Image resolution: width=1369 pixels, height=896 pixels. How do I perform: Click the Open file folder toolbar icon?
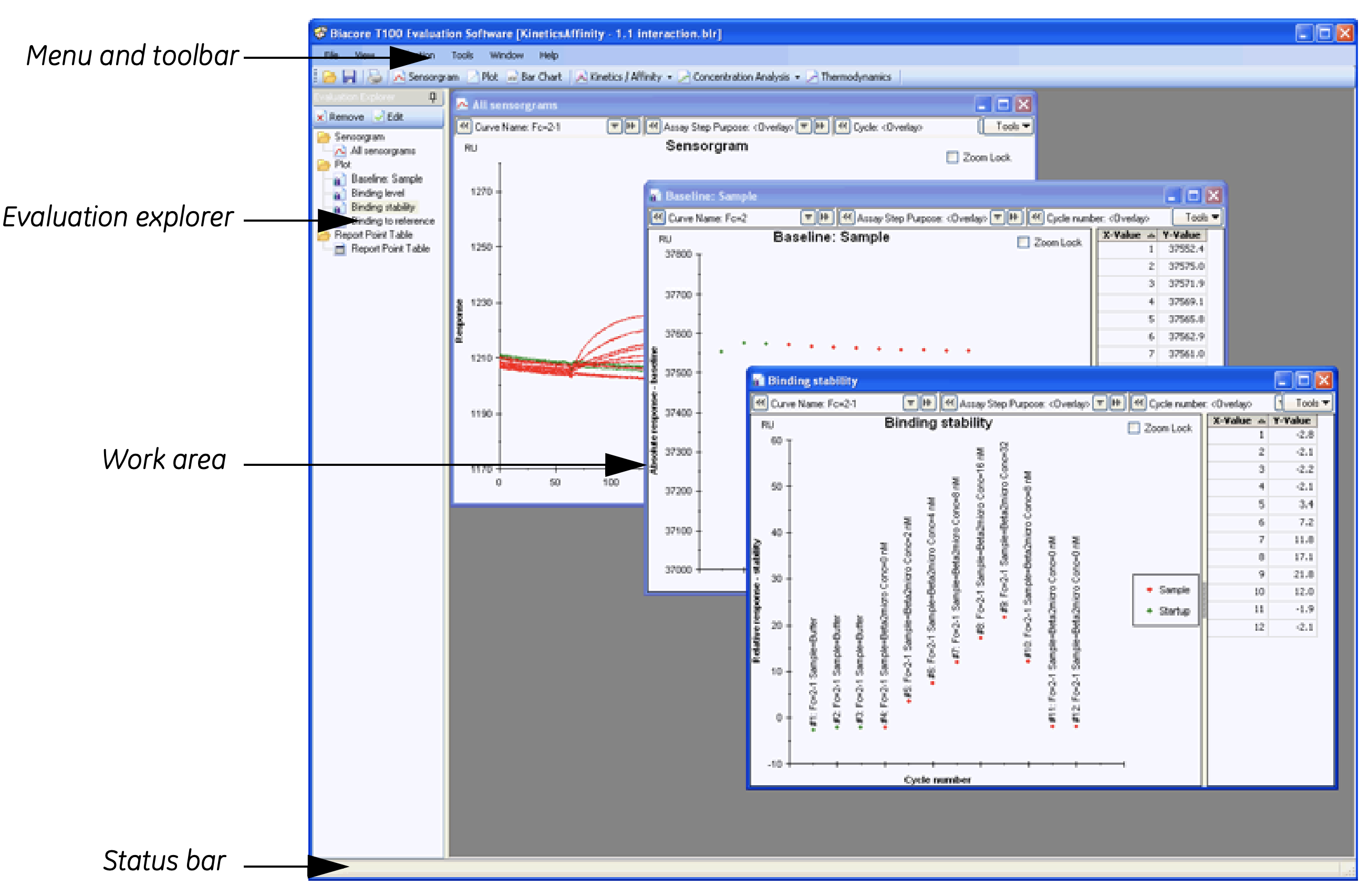click(x=329, y=77)
